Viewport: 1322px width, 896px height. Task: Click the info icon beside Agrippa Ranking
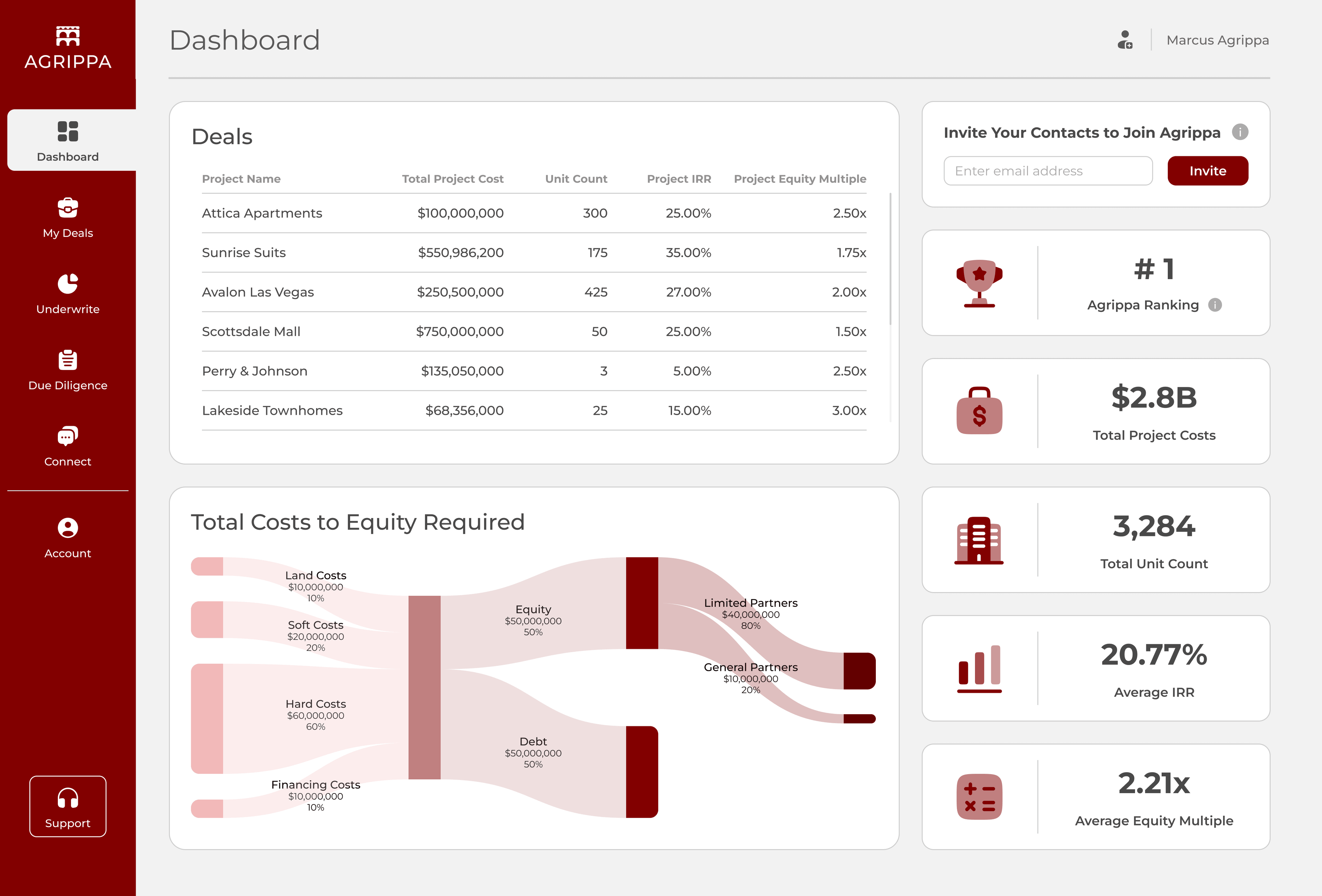1215,305
